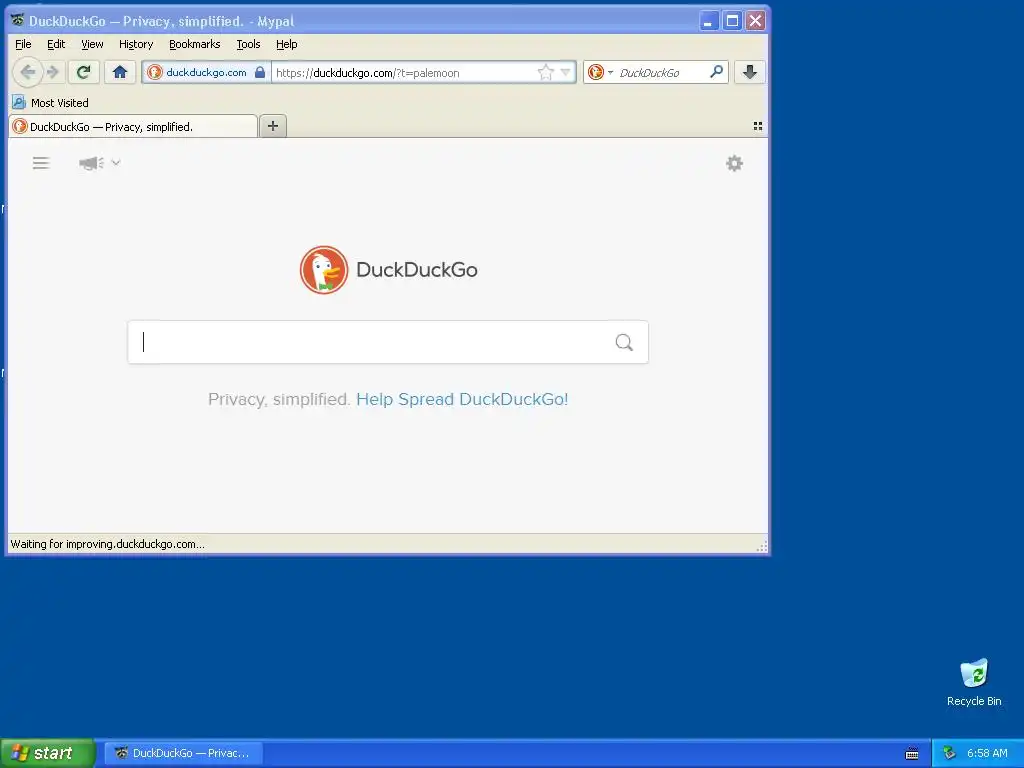
Task: Open the History menu
Action: (x=136, y=44)
